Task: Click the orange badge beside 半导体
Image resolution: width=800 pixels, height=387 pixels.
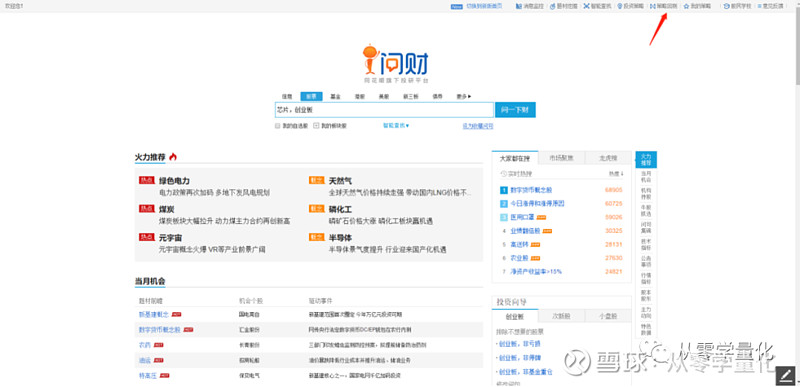Action: 316,237
